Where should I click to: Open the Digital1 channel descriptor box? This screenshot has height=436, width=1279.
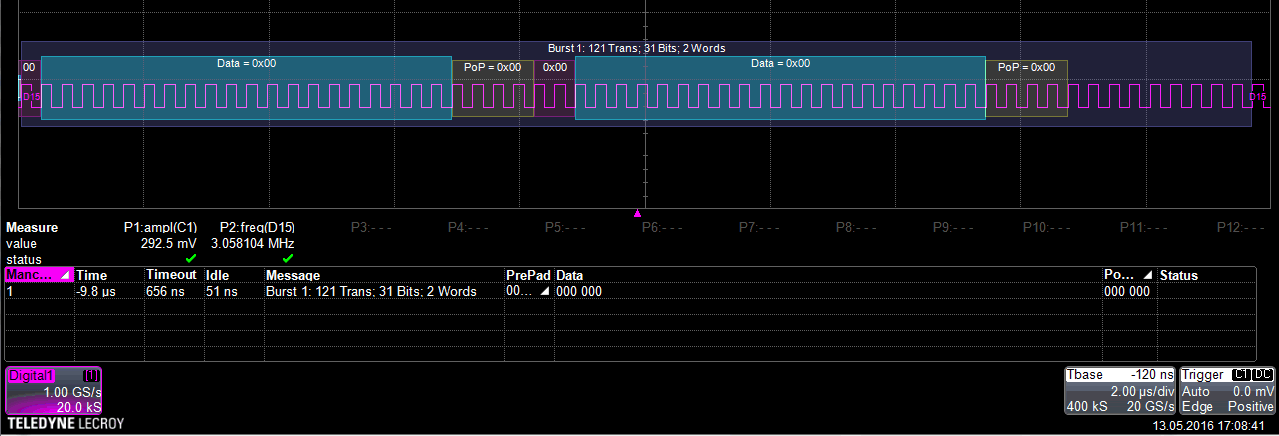(53, 390)
